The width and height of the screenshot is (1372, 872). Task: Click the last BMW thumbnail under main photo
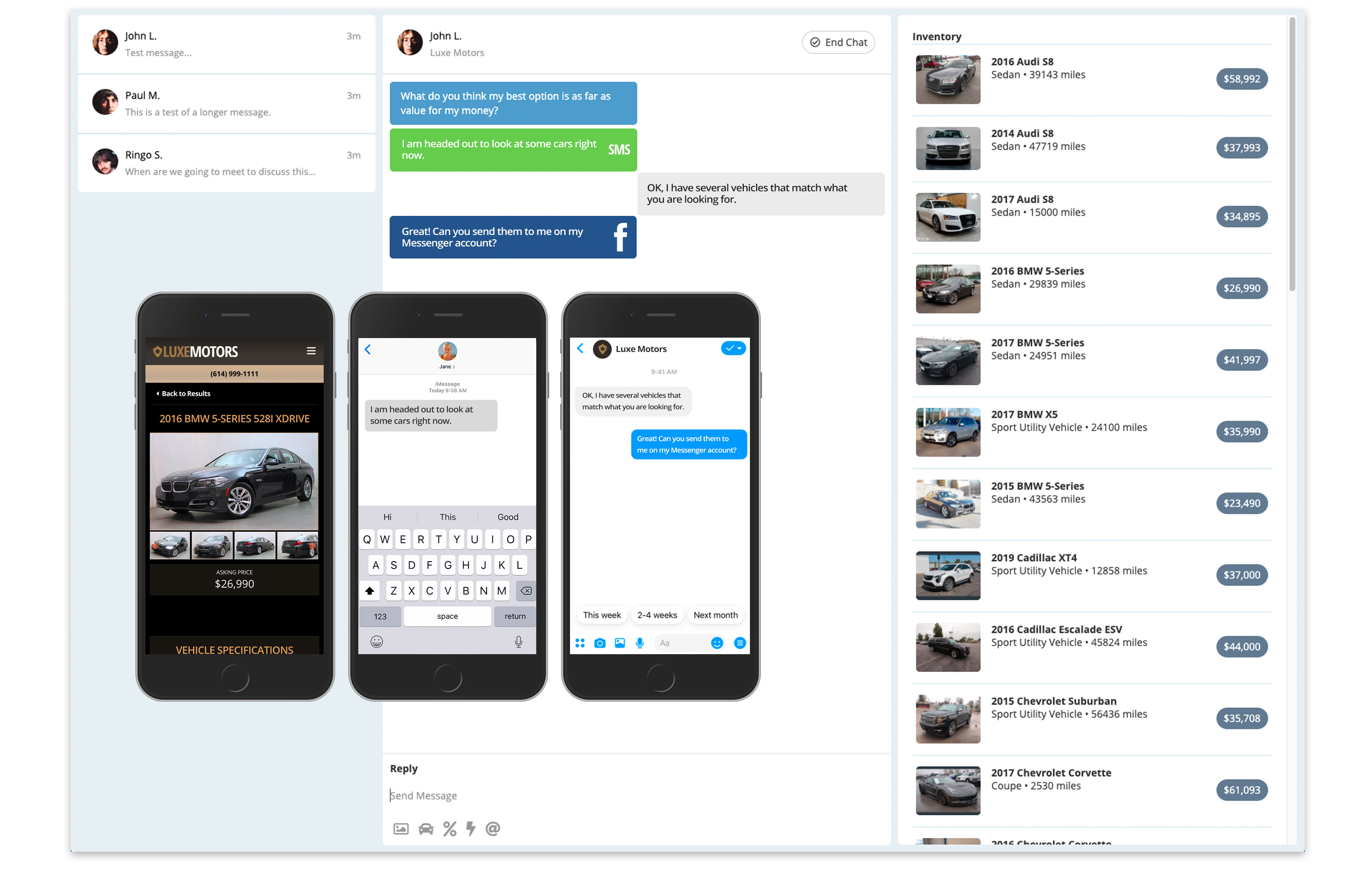click(298, 545)
